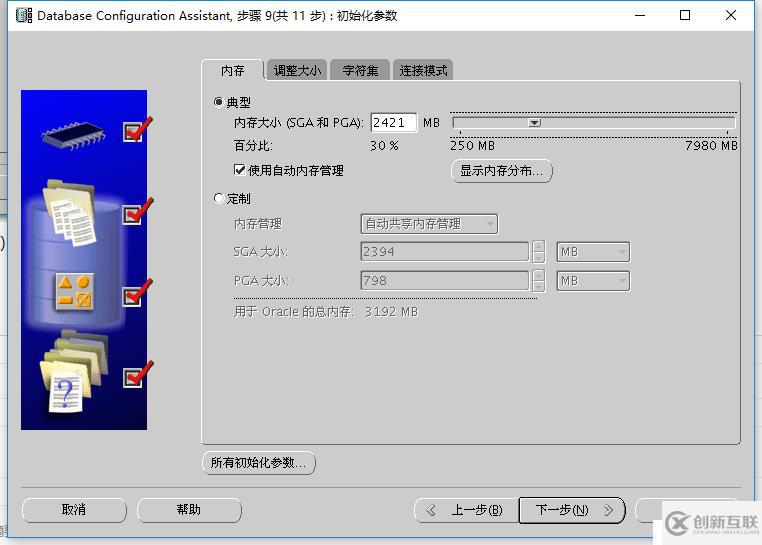
Task: Click the red checkmark beside folders icon
Action: tap(138, 374)
